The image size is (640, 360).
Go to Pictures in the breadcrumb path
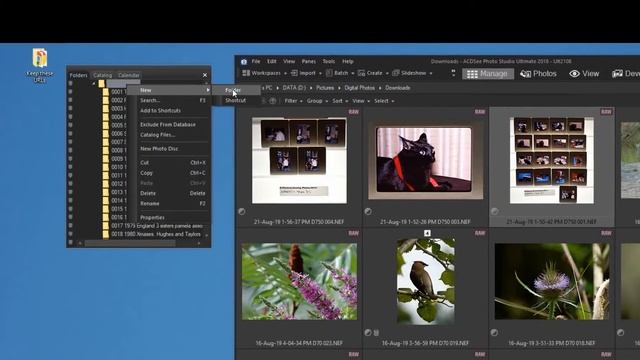325,88
